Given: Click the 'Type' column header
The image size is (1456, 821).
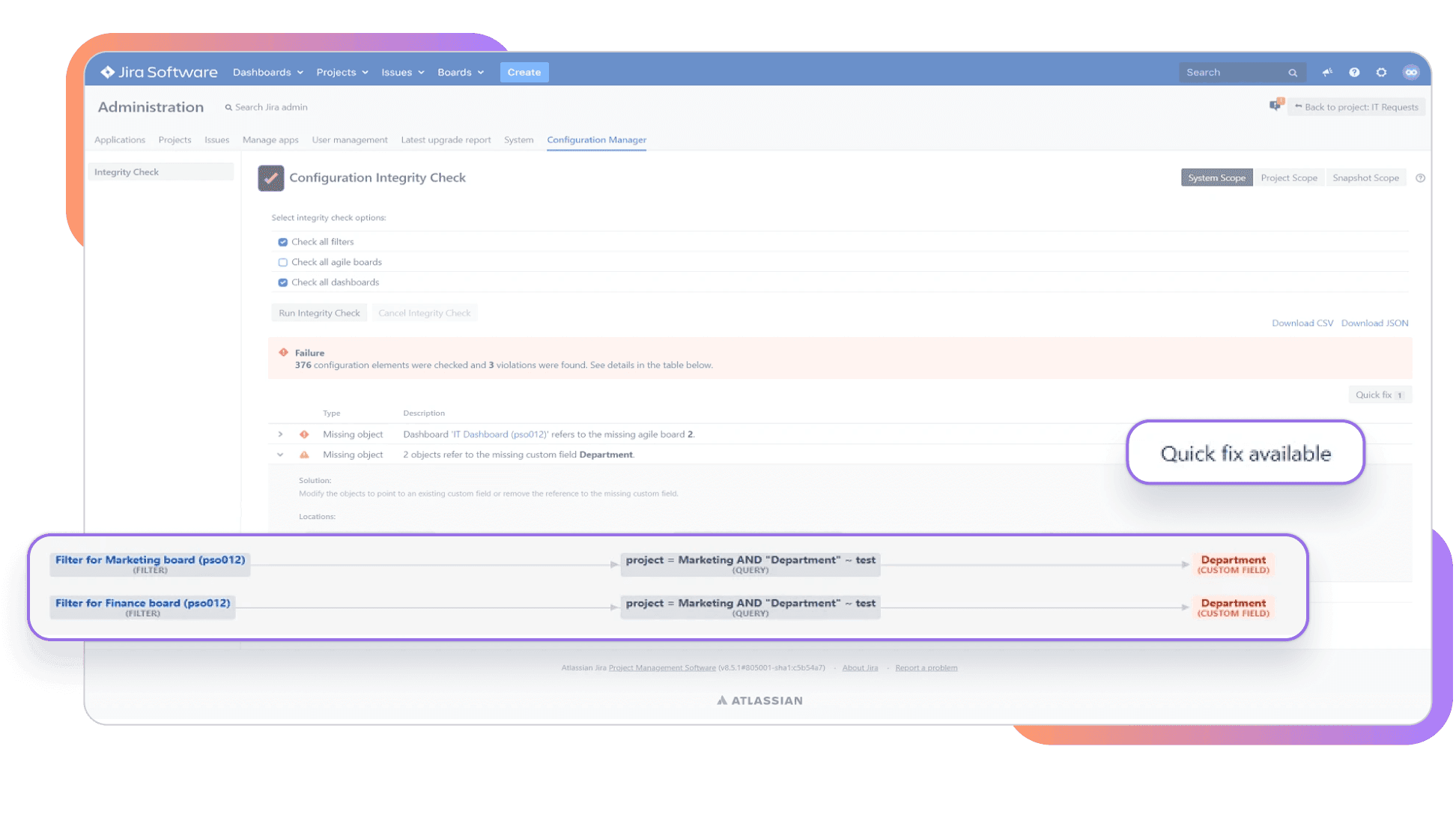Looking at the screenshot, I should point(331,413).
